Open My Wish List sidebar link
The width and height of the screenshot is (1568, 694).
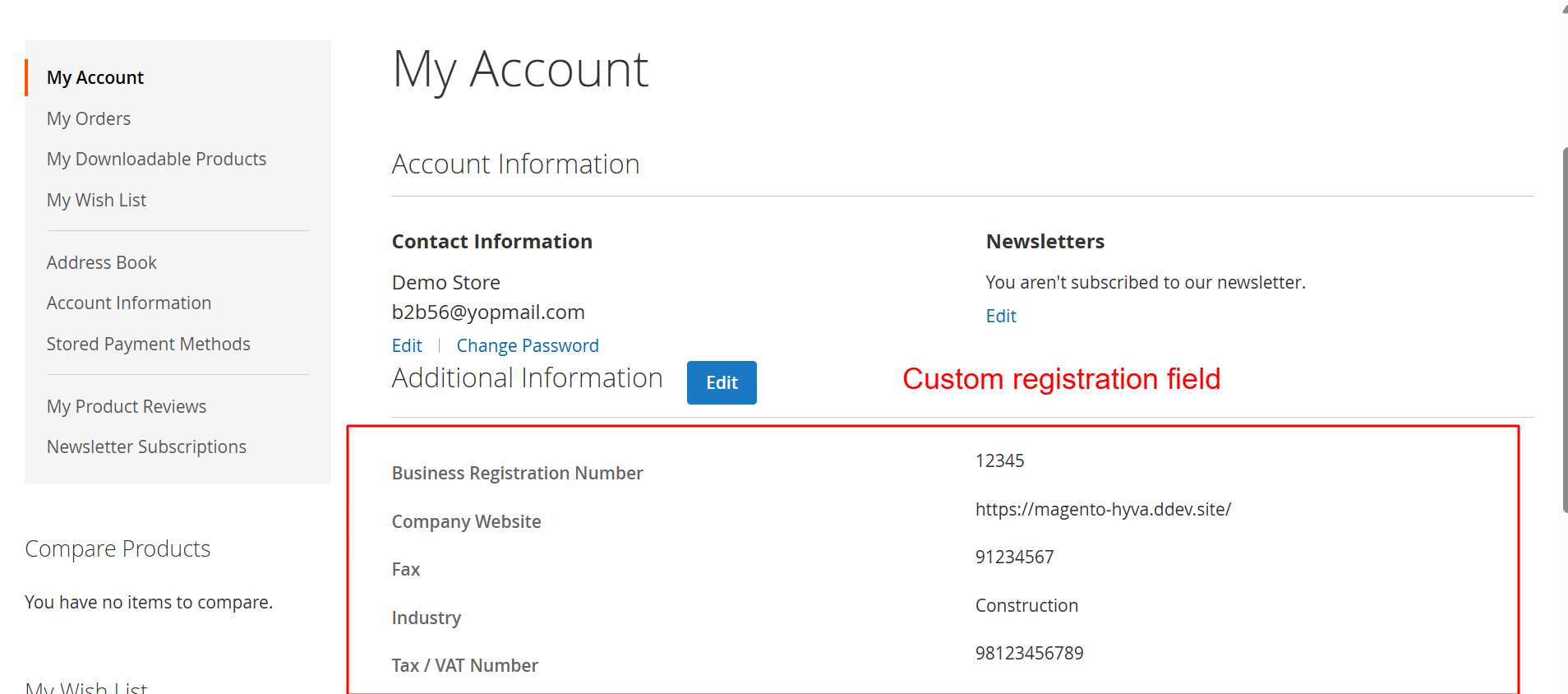tap(96, 200)
